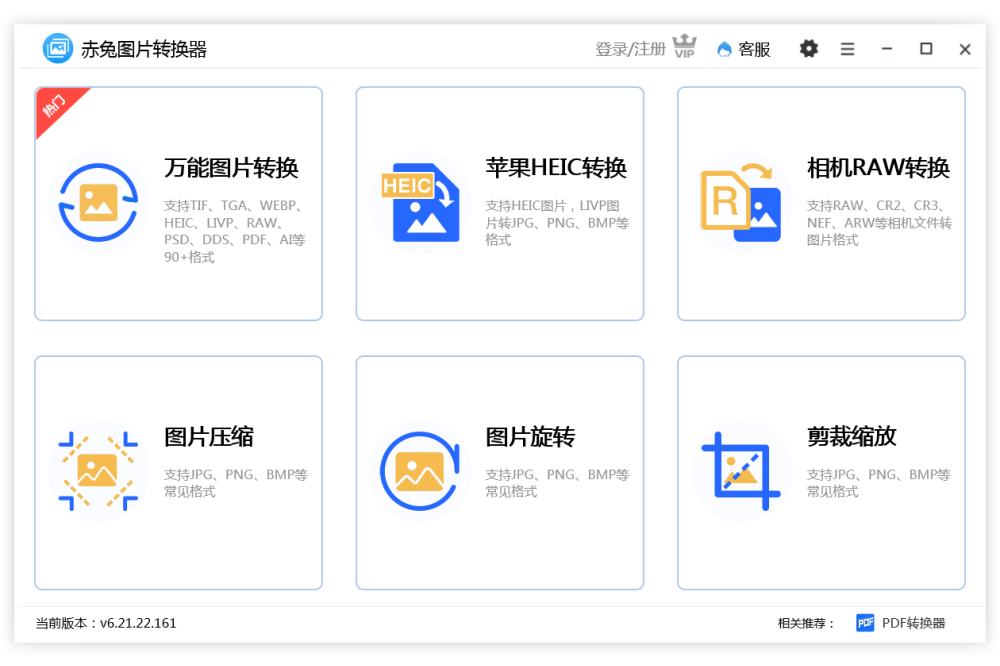
Task: Open the 剪裁缩放 feature title
Action: [852, 437]
